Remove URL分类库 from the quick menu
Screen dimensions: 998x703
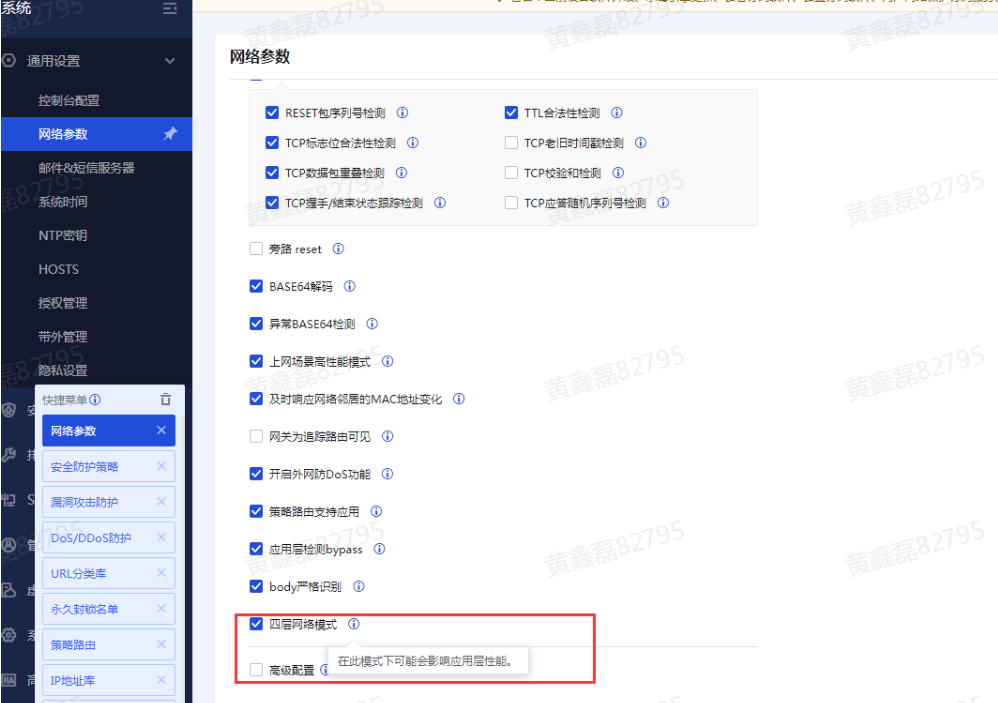(x=162, y=573)
